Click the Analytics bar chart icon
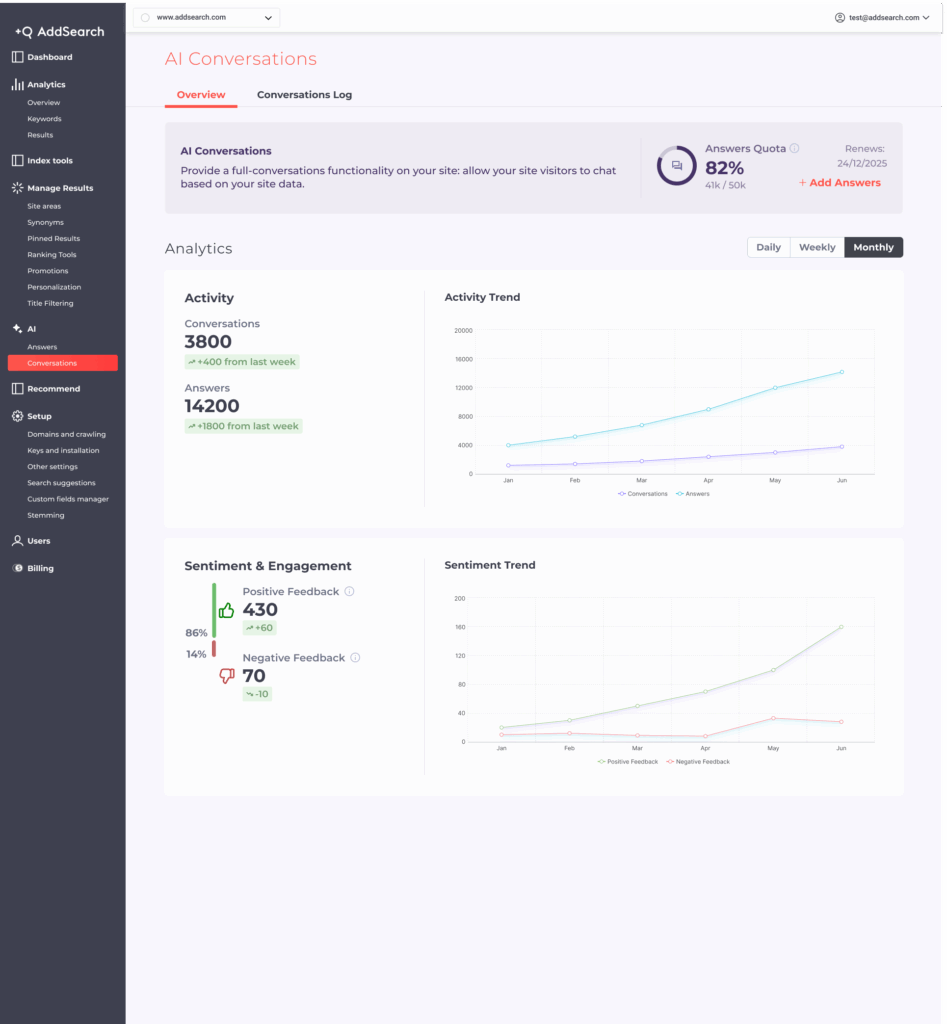The height and width of the screenshot is (1024, 947). click(17, 85)
